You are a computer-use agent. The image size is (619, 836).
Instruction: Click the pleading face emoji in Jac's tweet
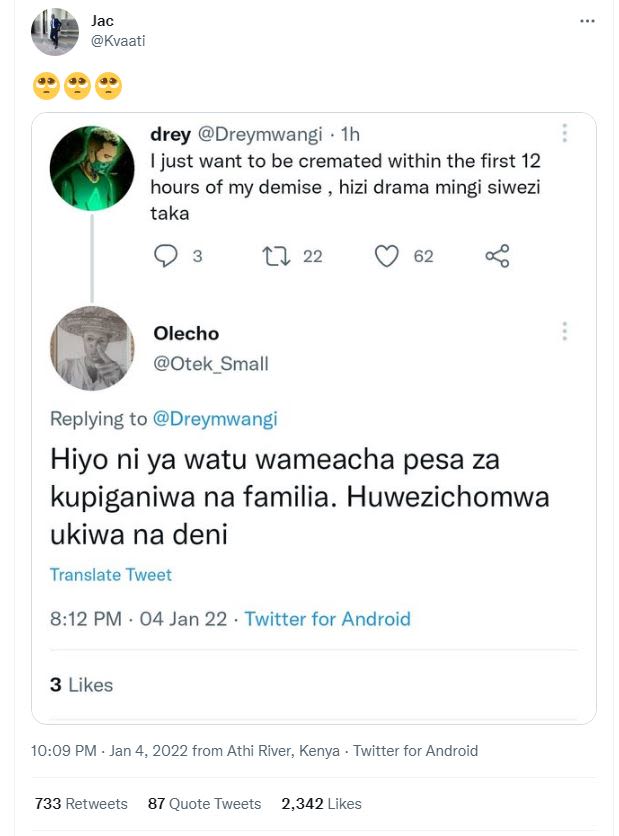point(48,86)
